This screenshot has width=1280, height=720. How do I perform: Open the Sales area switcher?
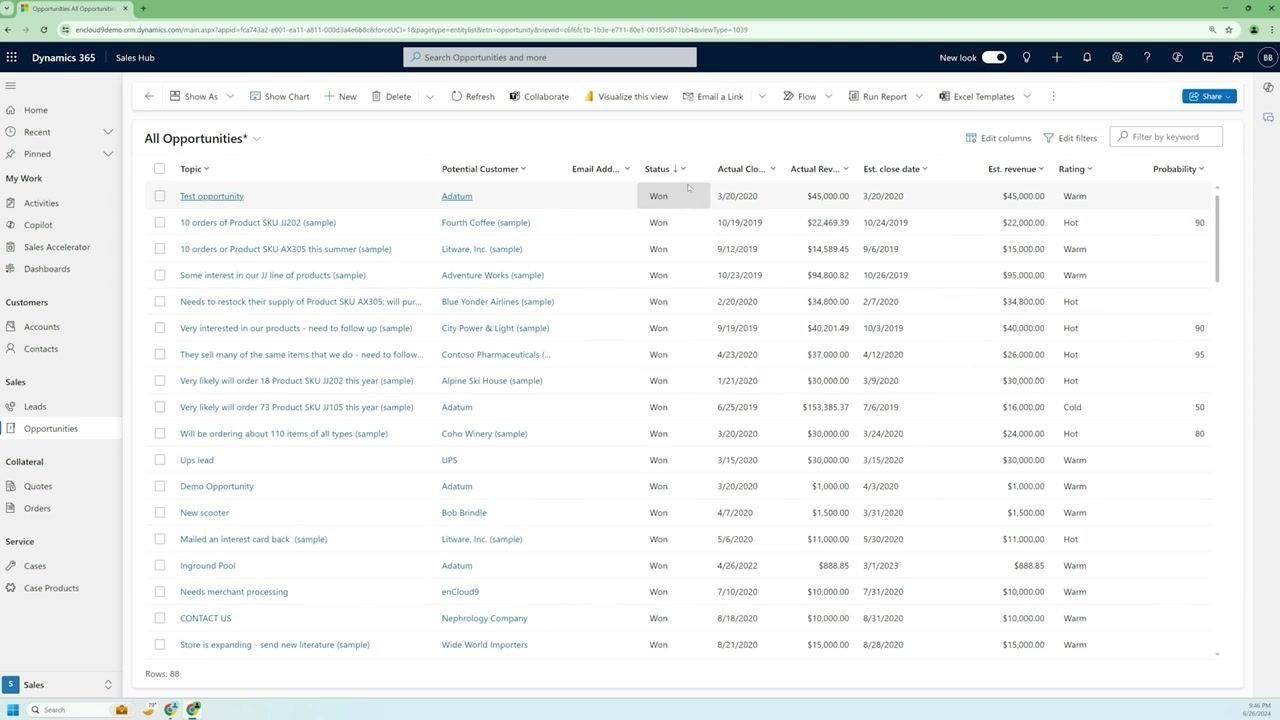click(x=60, y=685)
